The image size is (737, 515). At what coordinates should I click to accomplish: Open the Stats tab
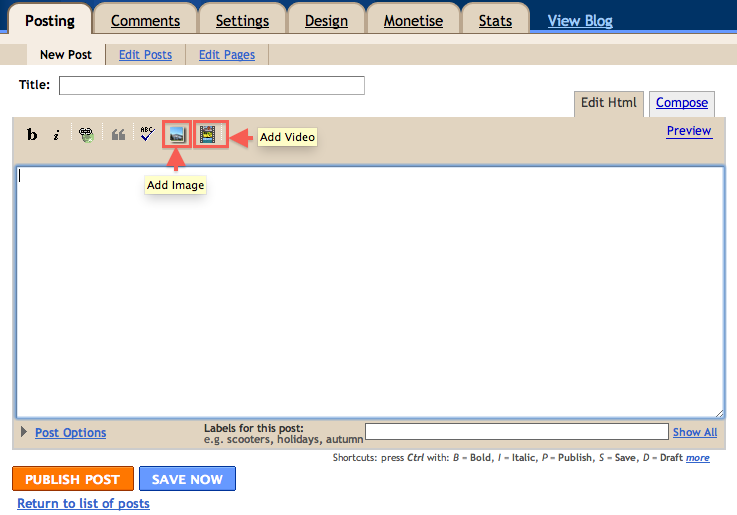click(x=495, y=21)
